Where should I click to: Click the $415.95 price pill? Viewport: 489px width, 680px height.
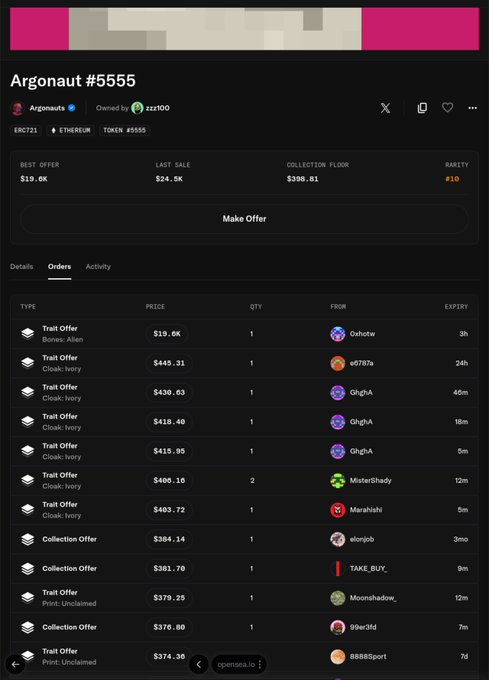[x=169, y=451]
